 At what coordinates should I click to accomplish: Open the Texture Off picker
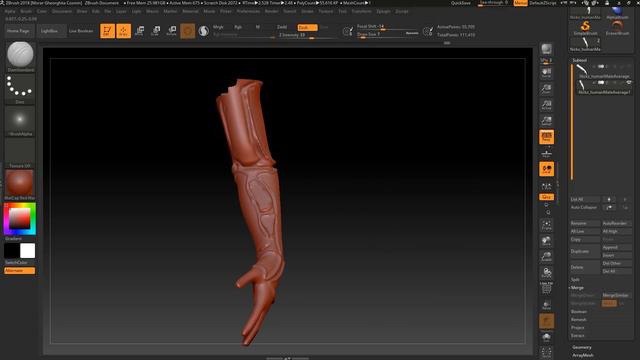click(20, 151)
